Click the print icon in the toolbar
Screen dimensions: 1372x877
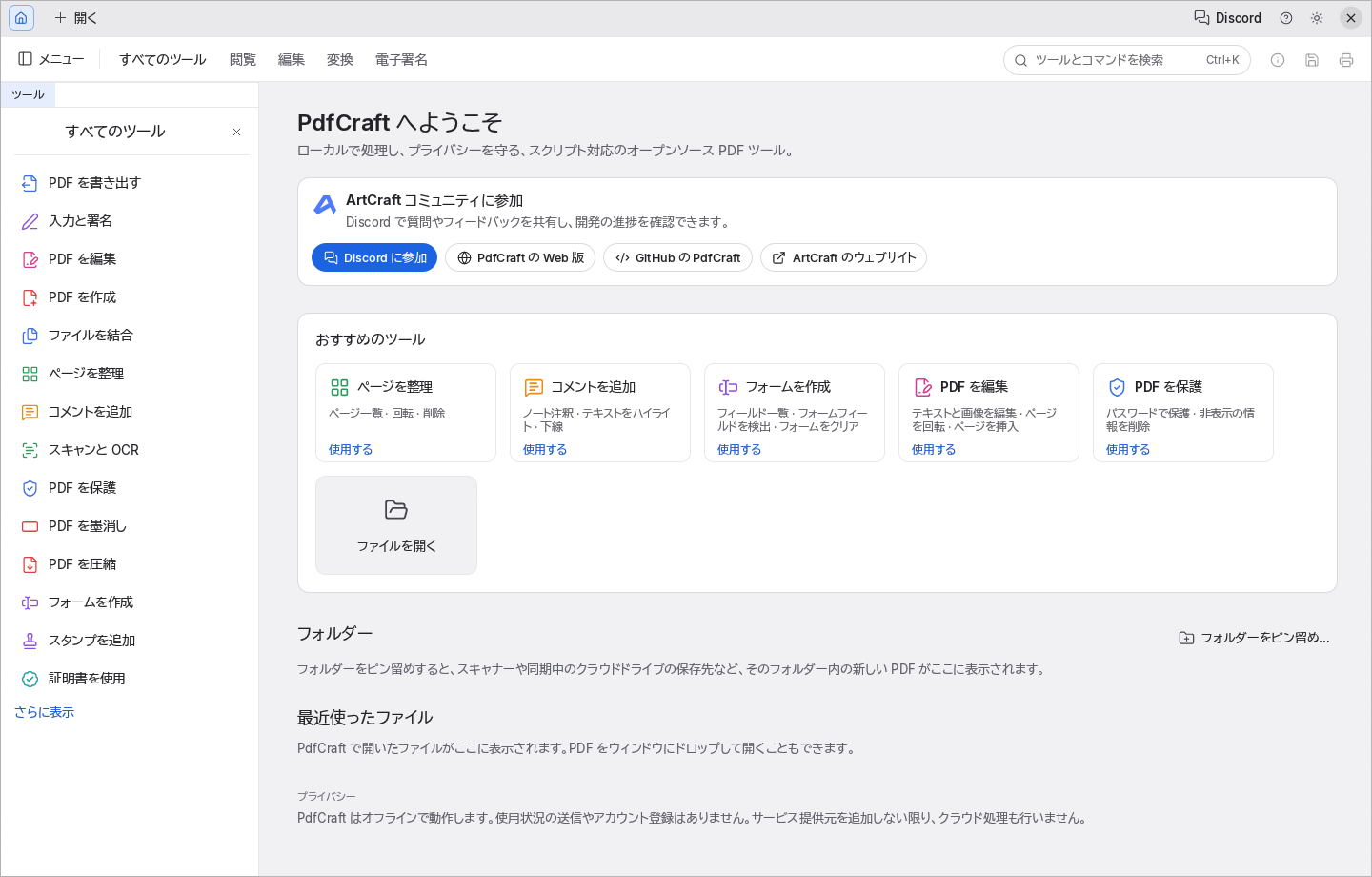click(x=1346, y=60)
